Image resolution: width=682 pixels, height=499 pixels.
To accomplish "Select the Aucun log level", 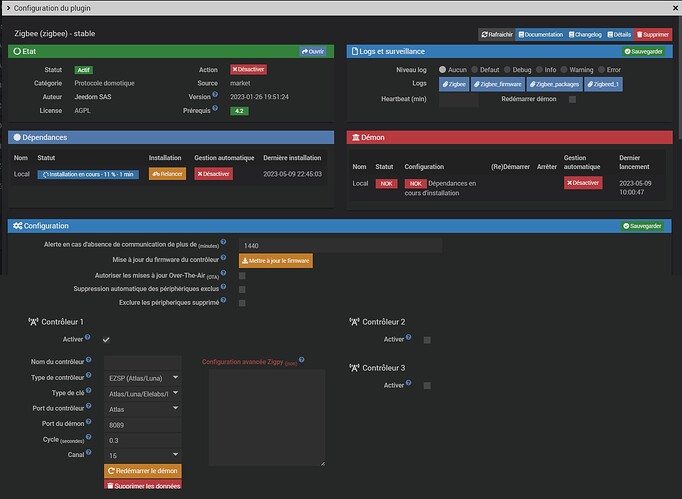I will [x=442, y=70].
